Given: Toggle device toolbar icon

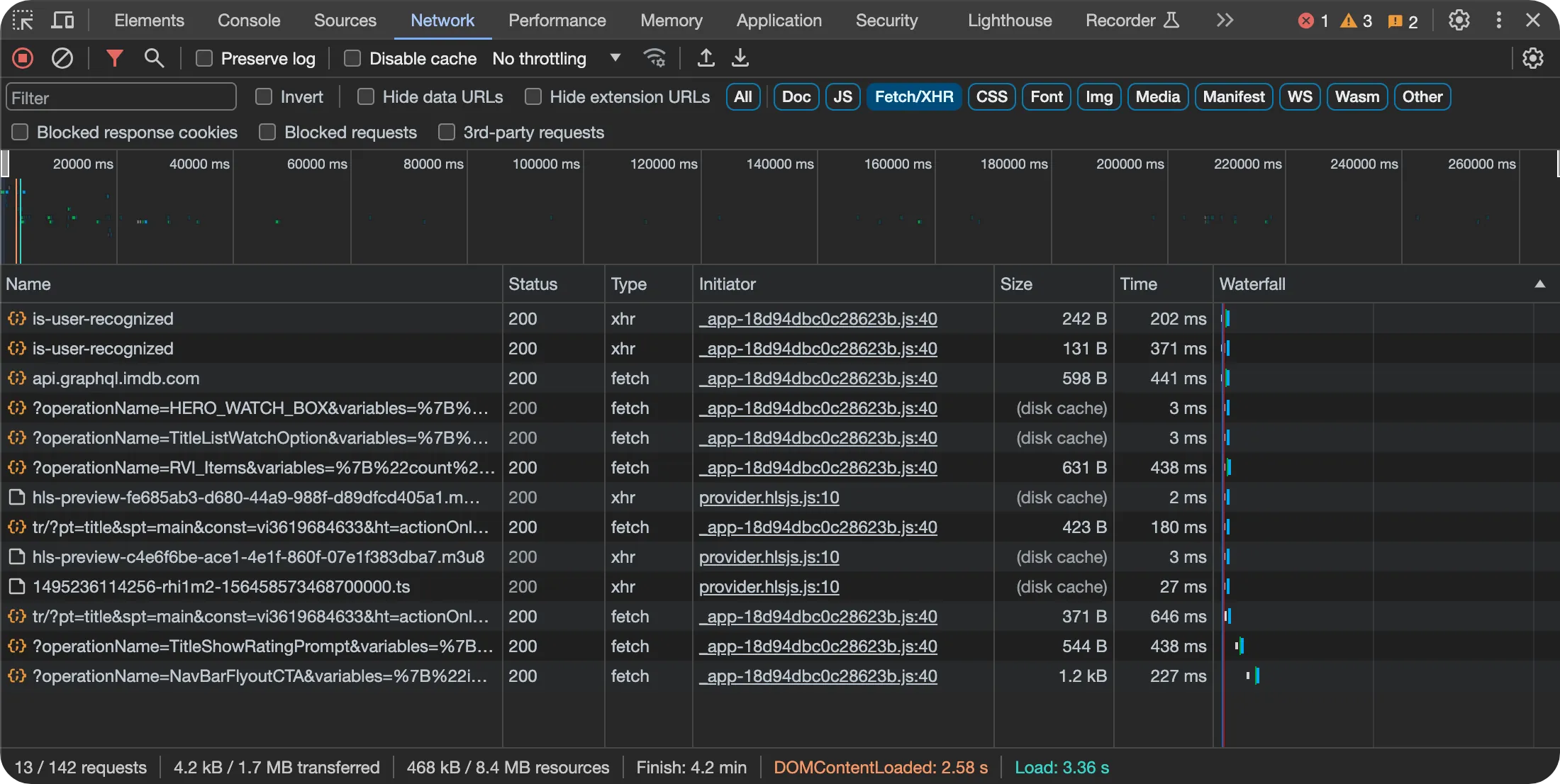Looking at the screenshot, I should (62, 21).
